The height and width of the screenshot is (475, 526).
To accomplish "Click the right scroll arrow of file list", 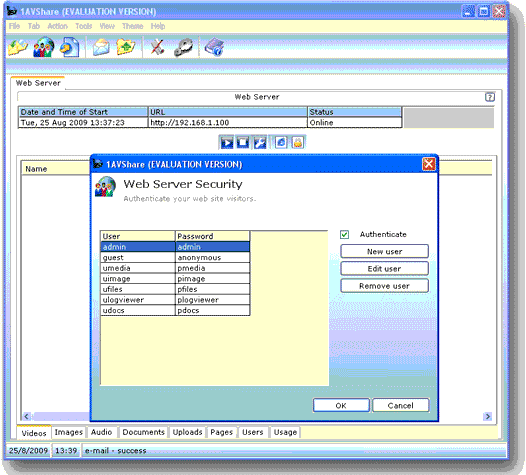I will (x=488, y=416).
